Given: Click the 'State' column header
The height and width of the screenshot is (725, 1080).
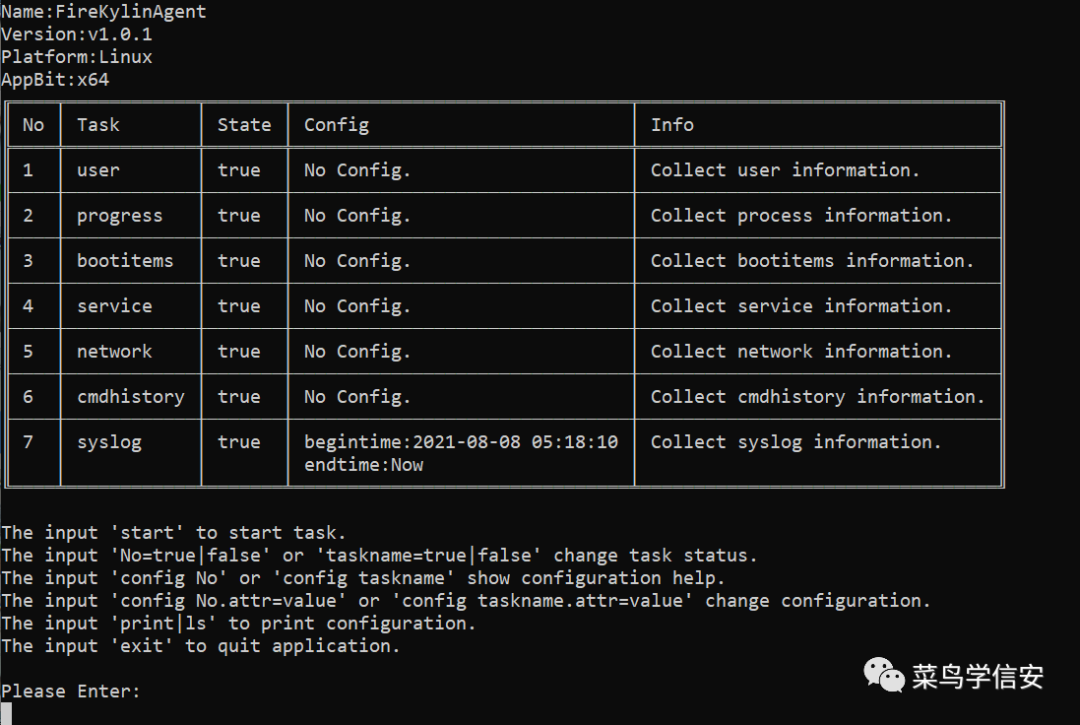Looking at the screenshot, I should coord(244,125).
